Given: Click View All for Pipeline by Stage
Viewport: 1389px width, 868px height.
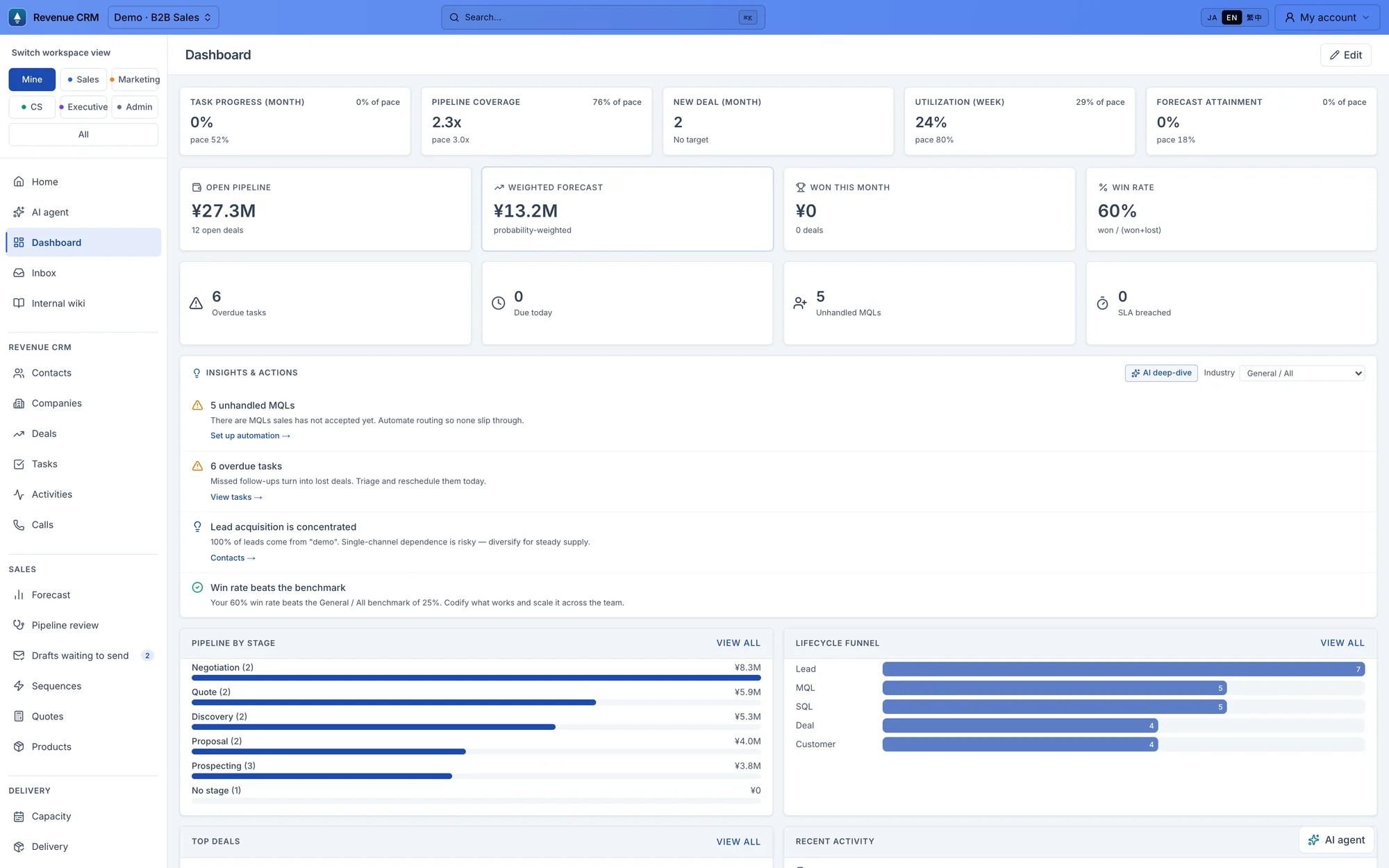Looking at the screenshot, I should click(738, 643).
